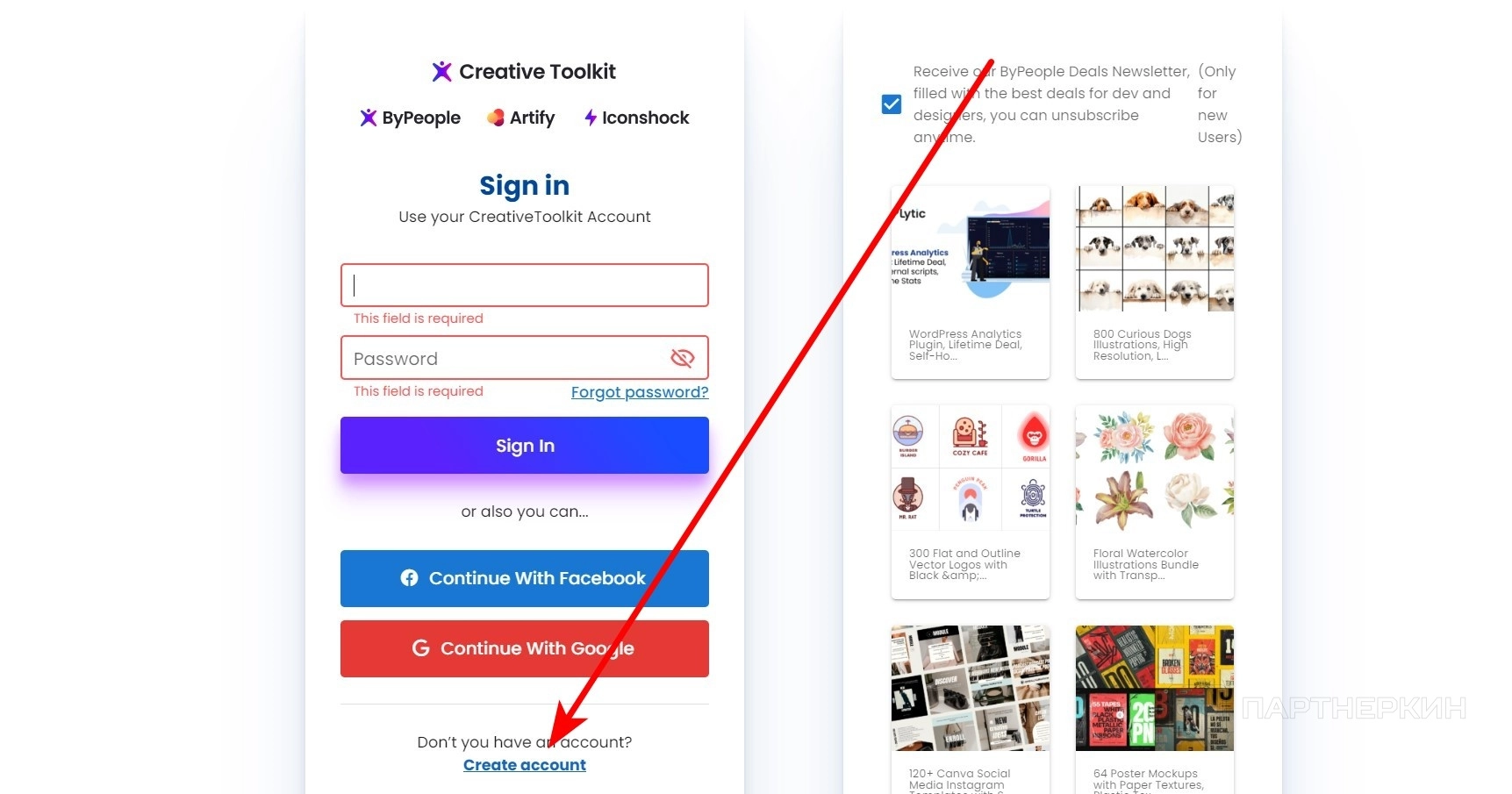The width and height of the screenshot is (1512, 794).
Task: Open 300 Flat and Outline Vector Logos card
Action: pos(971,502)
